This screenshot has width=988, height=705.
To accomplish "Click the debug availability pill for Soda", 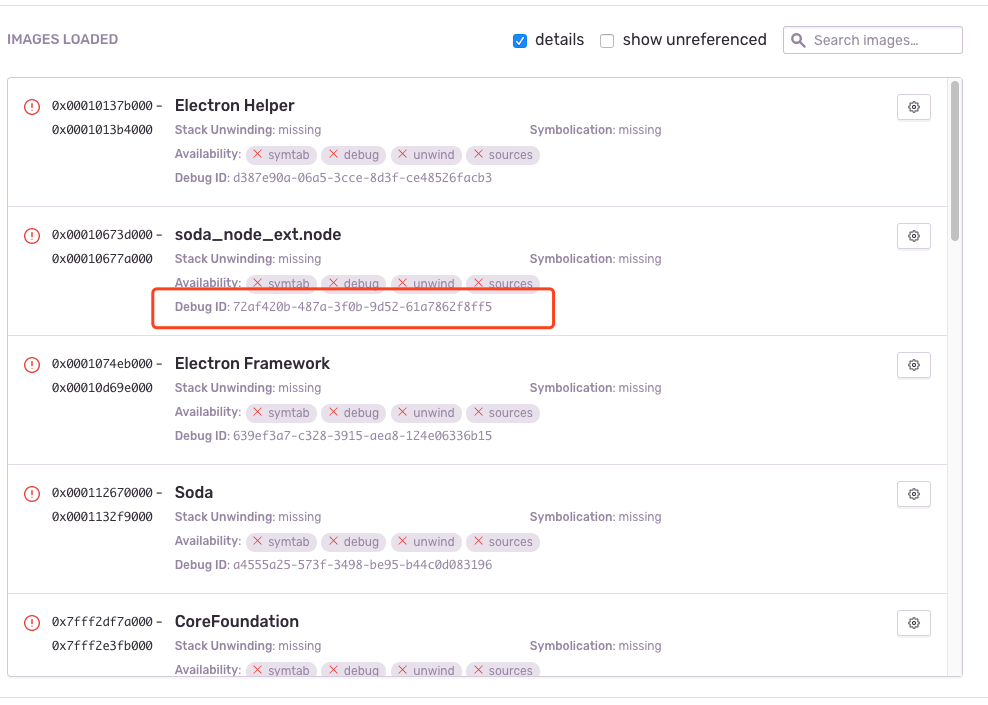I will [x=353, y=541].
